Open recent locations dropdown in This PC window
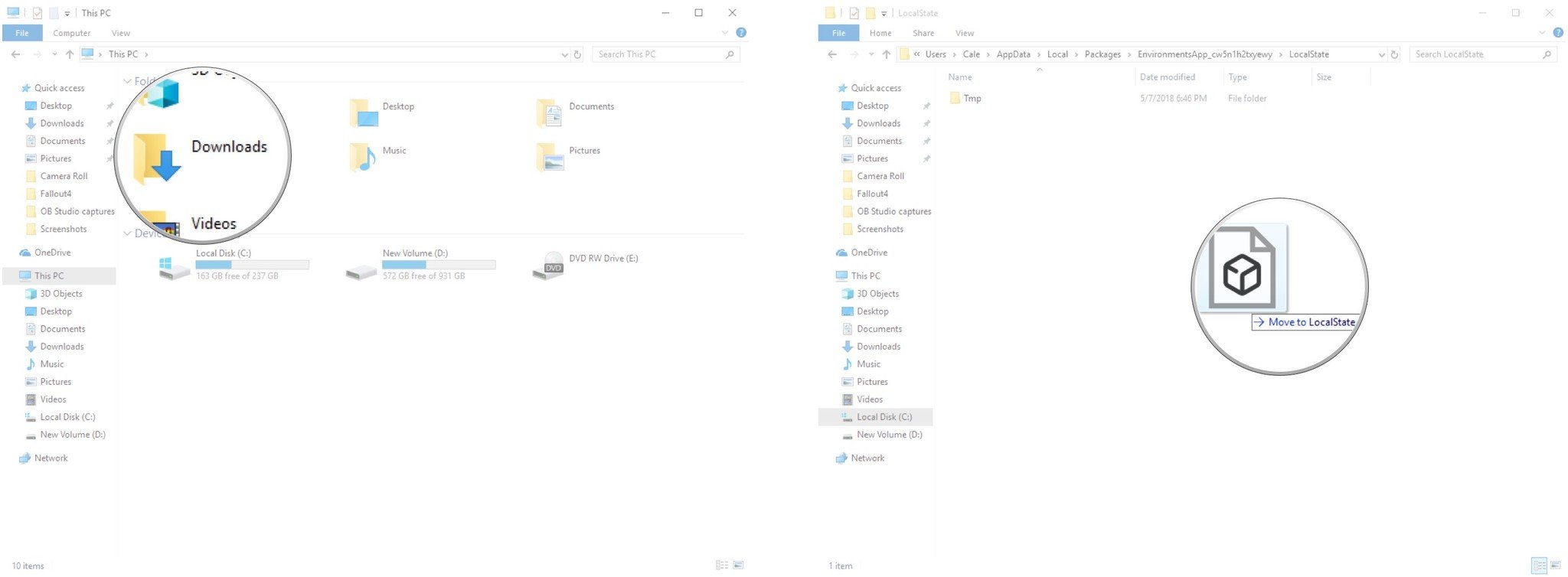This screenshot has width=1568, height=577. coord(54,54)
